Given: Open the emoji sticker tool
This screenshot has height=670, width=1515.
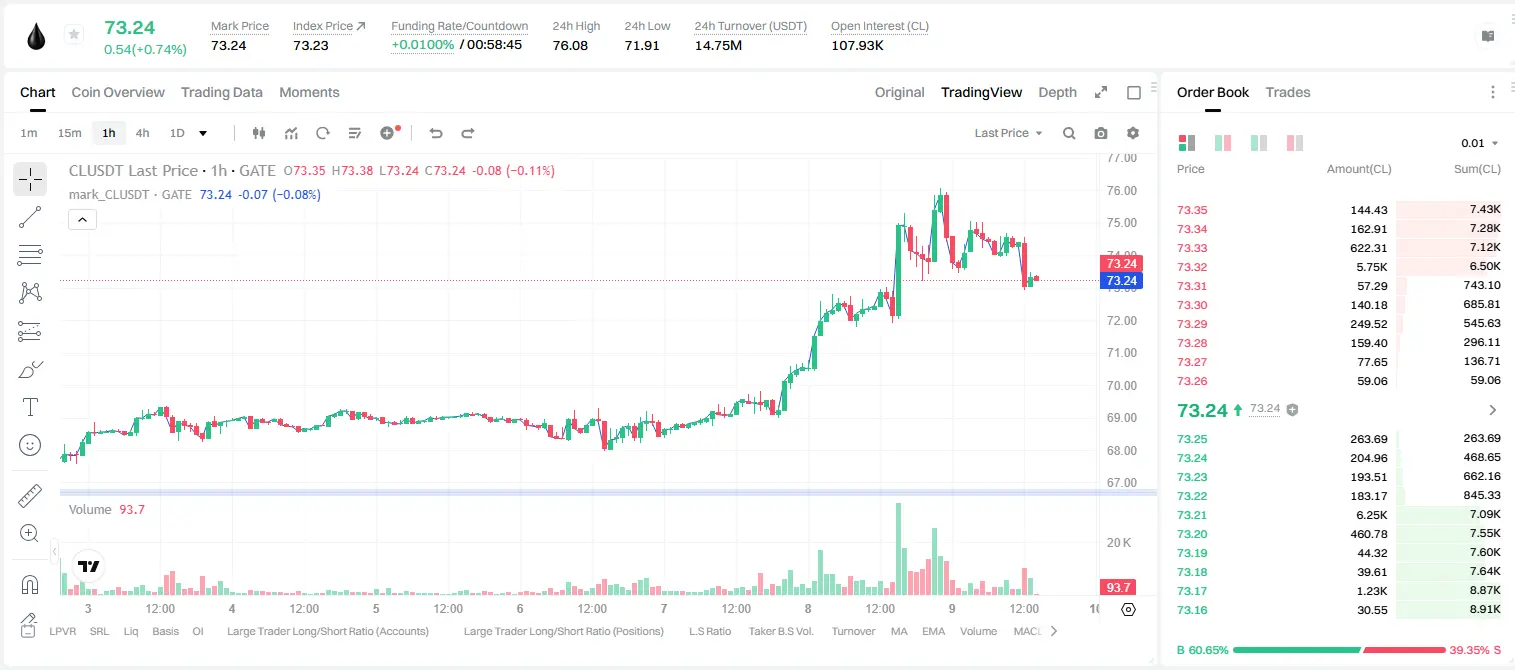Looking at the screenshot, I should click(30, 445).
